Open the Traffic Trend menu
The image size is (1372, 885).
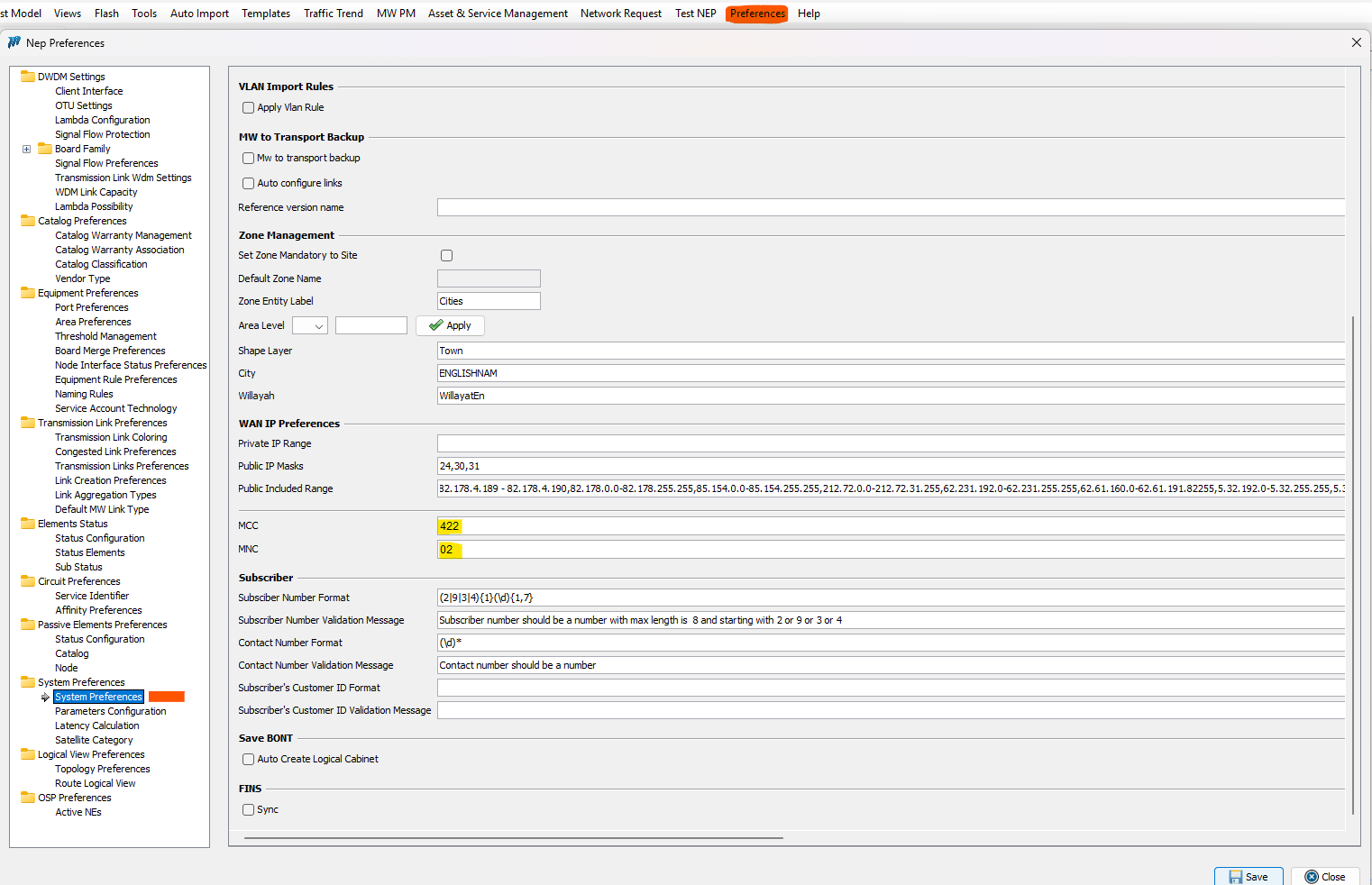click(x=333, y=14)
